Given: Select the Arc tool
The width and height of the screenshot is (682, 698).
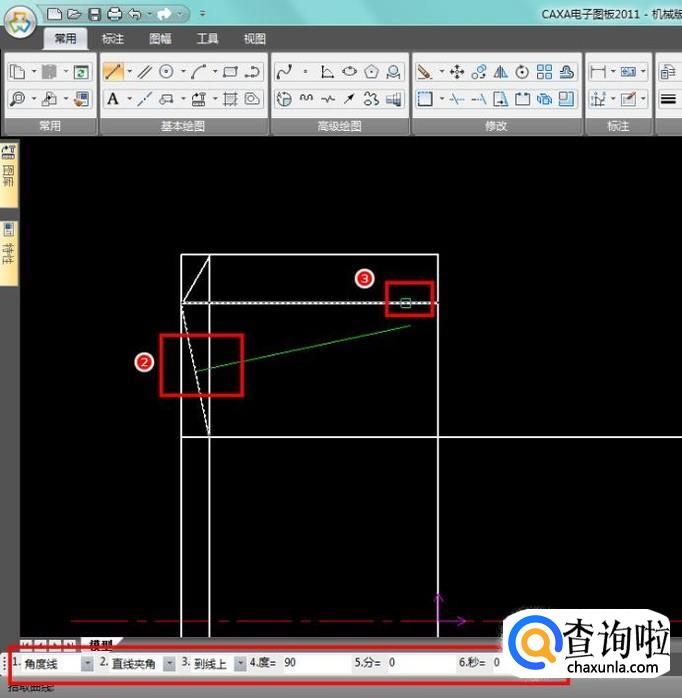Looking at the screenshot, I should tap(199, 72).
